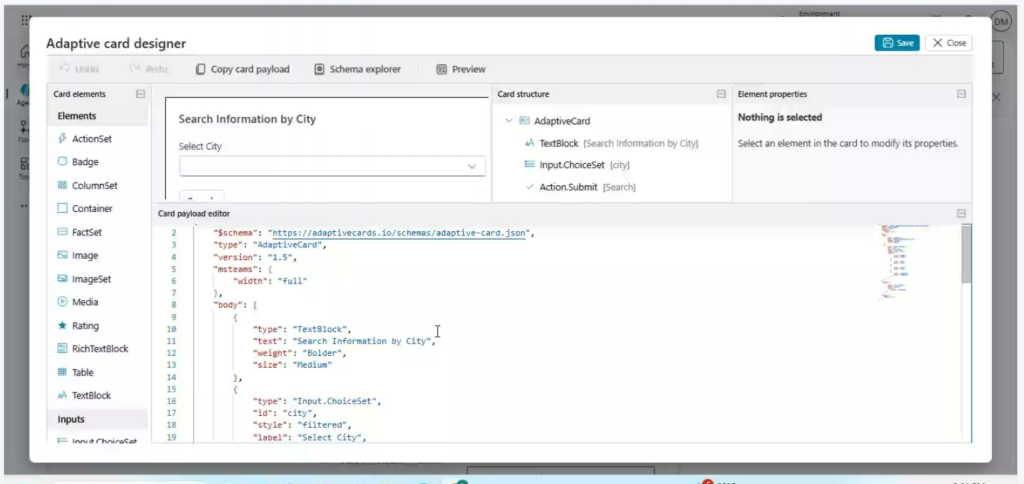Select the Rating star element icon
Viewport: 1024px width, 484px height.
click(x=62, y=326)
